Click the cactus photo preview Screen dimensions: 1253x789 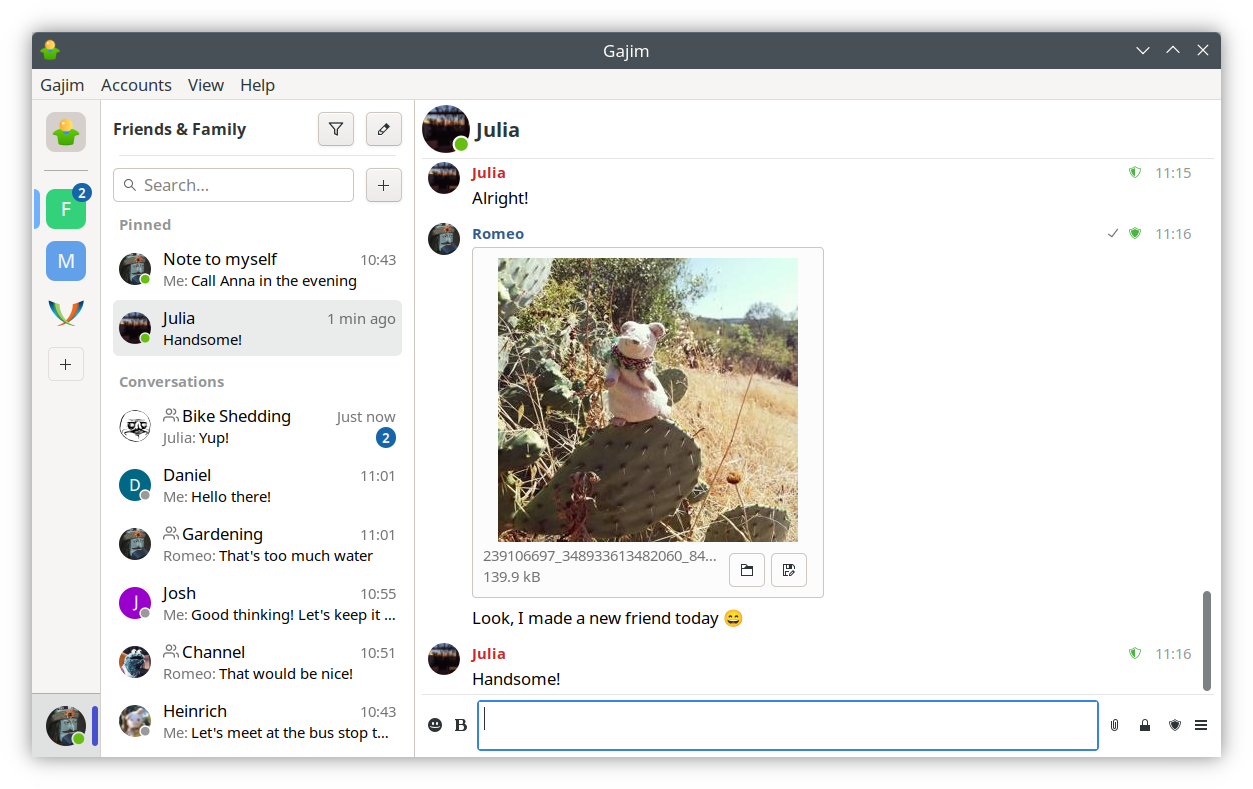(648, 399)
